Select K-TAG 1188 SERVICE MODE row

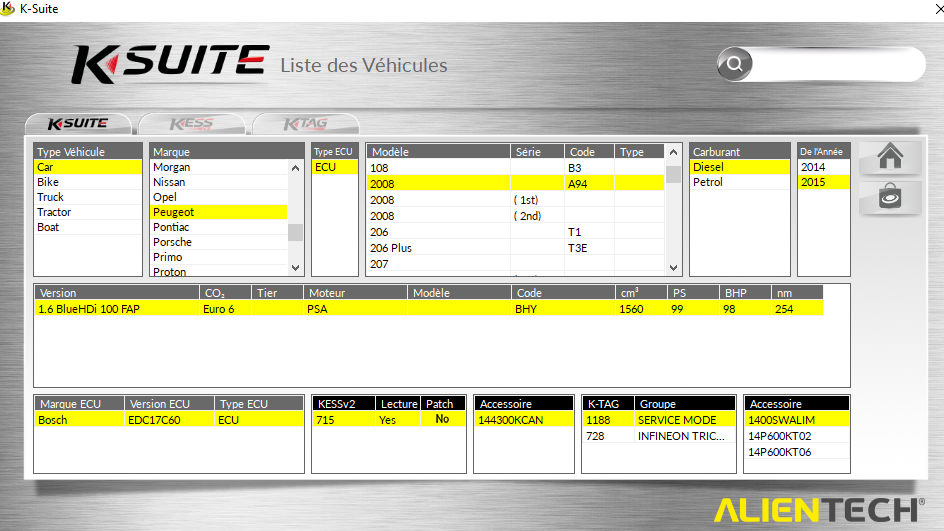pyautogui.click(x=659, y=420)
